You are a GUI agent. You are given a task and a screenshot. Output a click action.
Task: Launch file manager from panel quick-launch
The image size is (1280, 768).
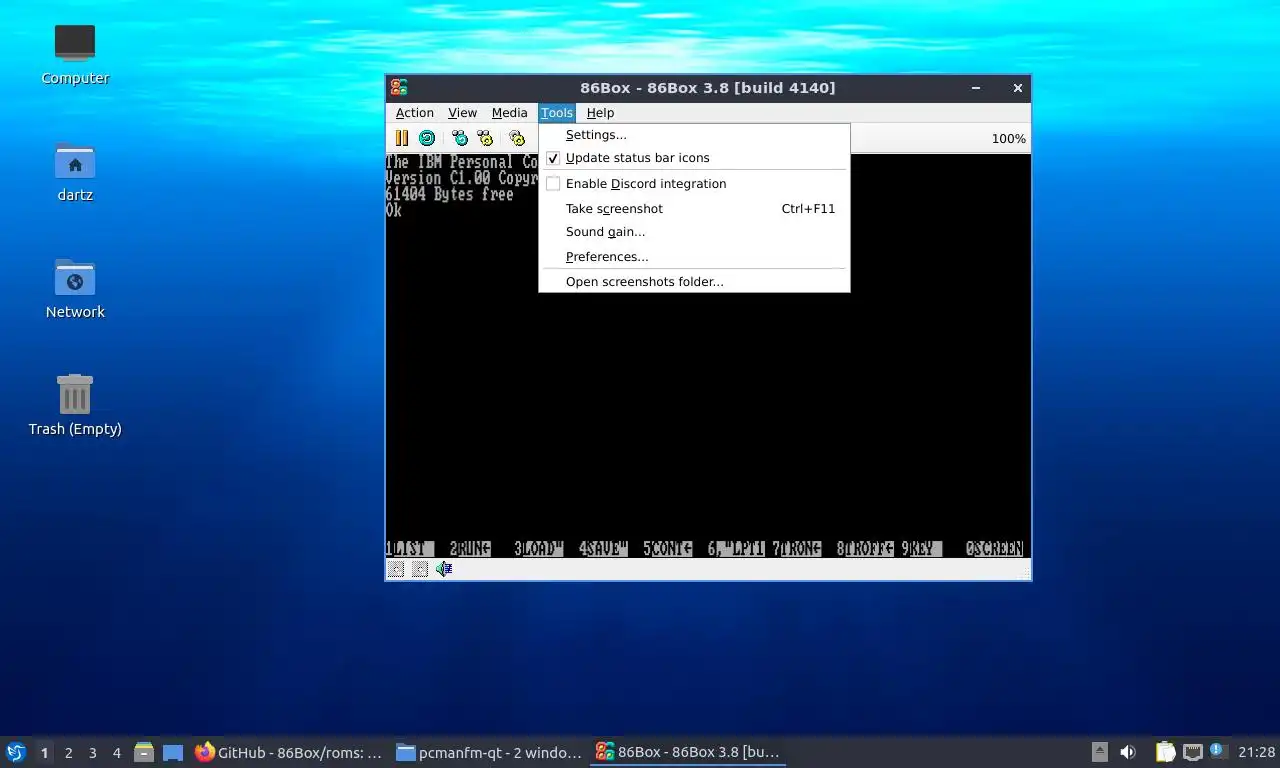click(x=144, y=752)
